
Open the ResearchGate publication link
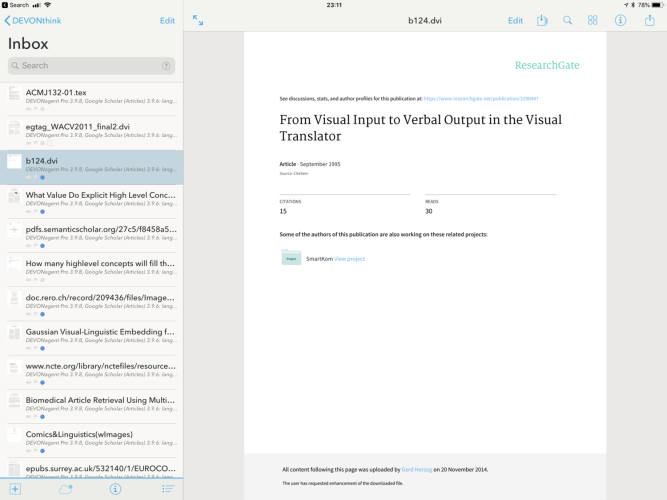click(x=481, y=99)
